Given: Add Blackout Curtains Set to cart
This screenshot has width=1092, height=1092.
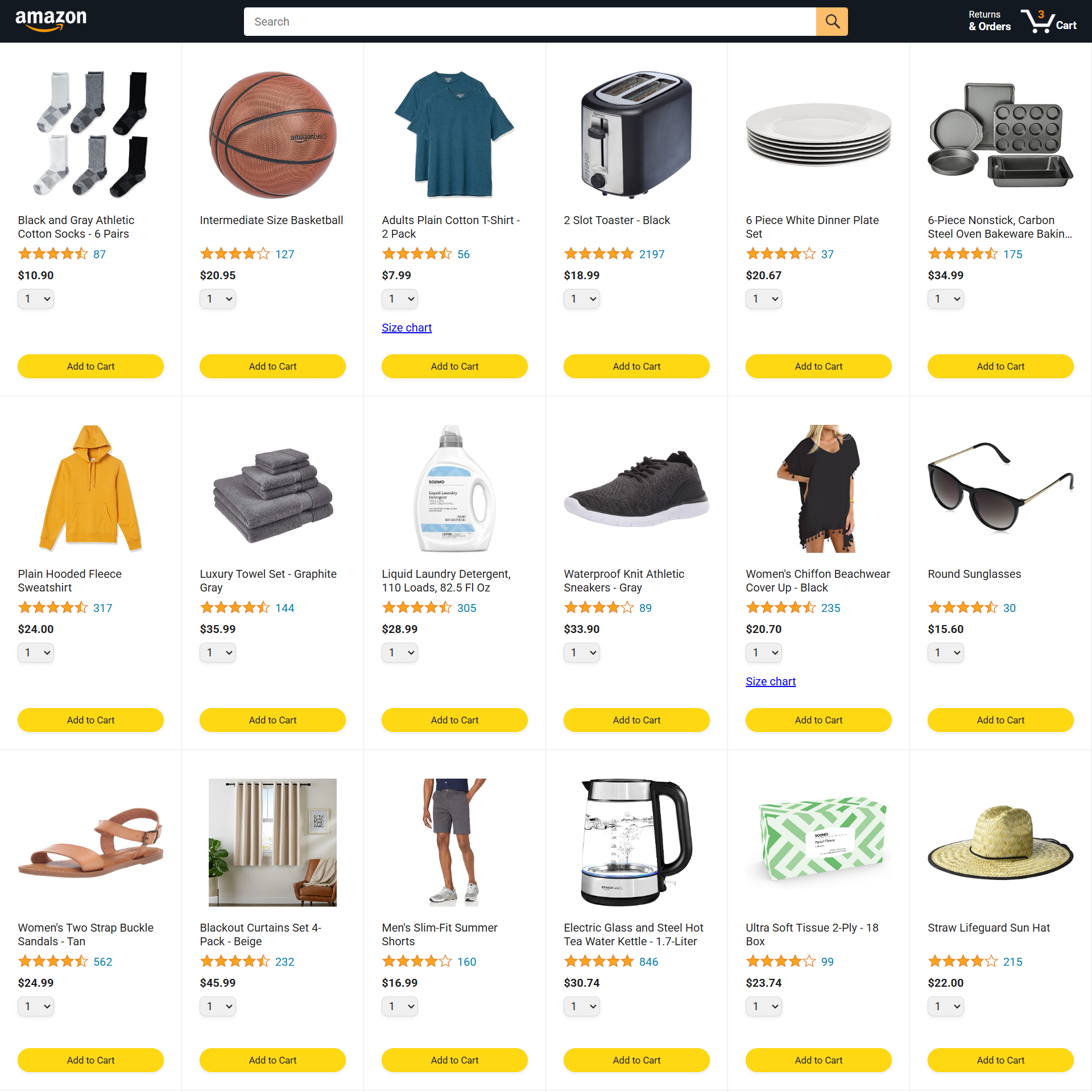Looking at the screenshot, I should [x=272, y=1060].
